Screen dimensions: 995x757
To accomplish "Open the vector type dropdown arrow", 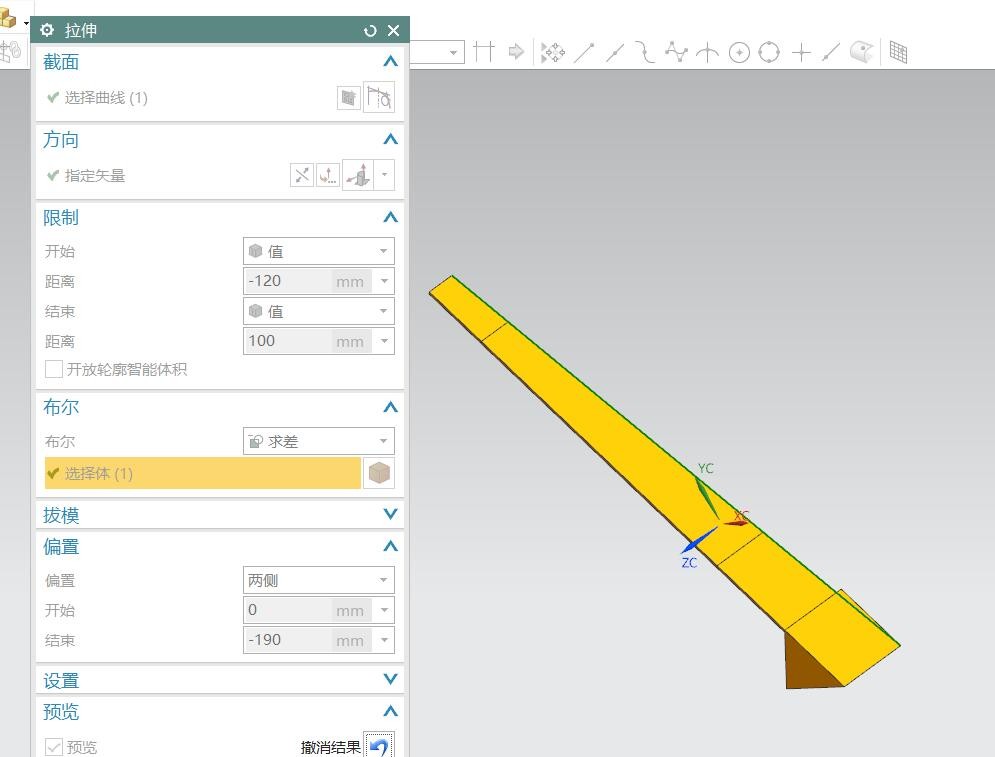I will tap(385, 175).
